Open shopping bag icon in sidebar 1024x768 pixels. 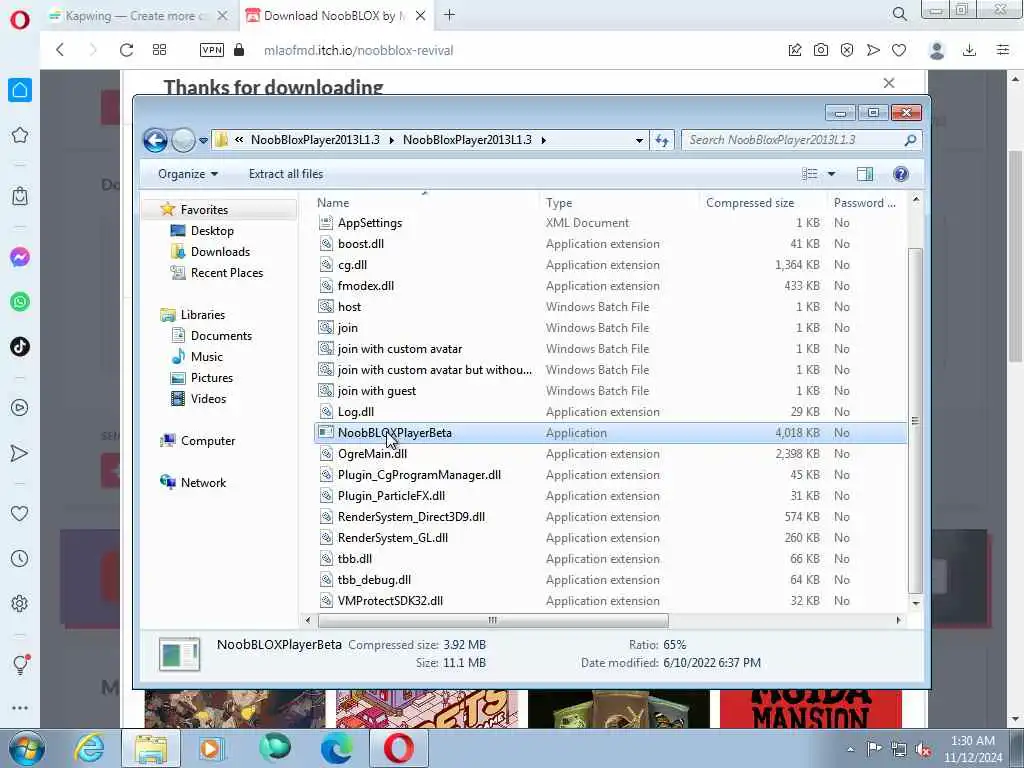20,196
